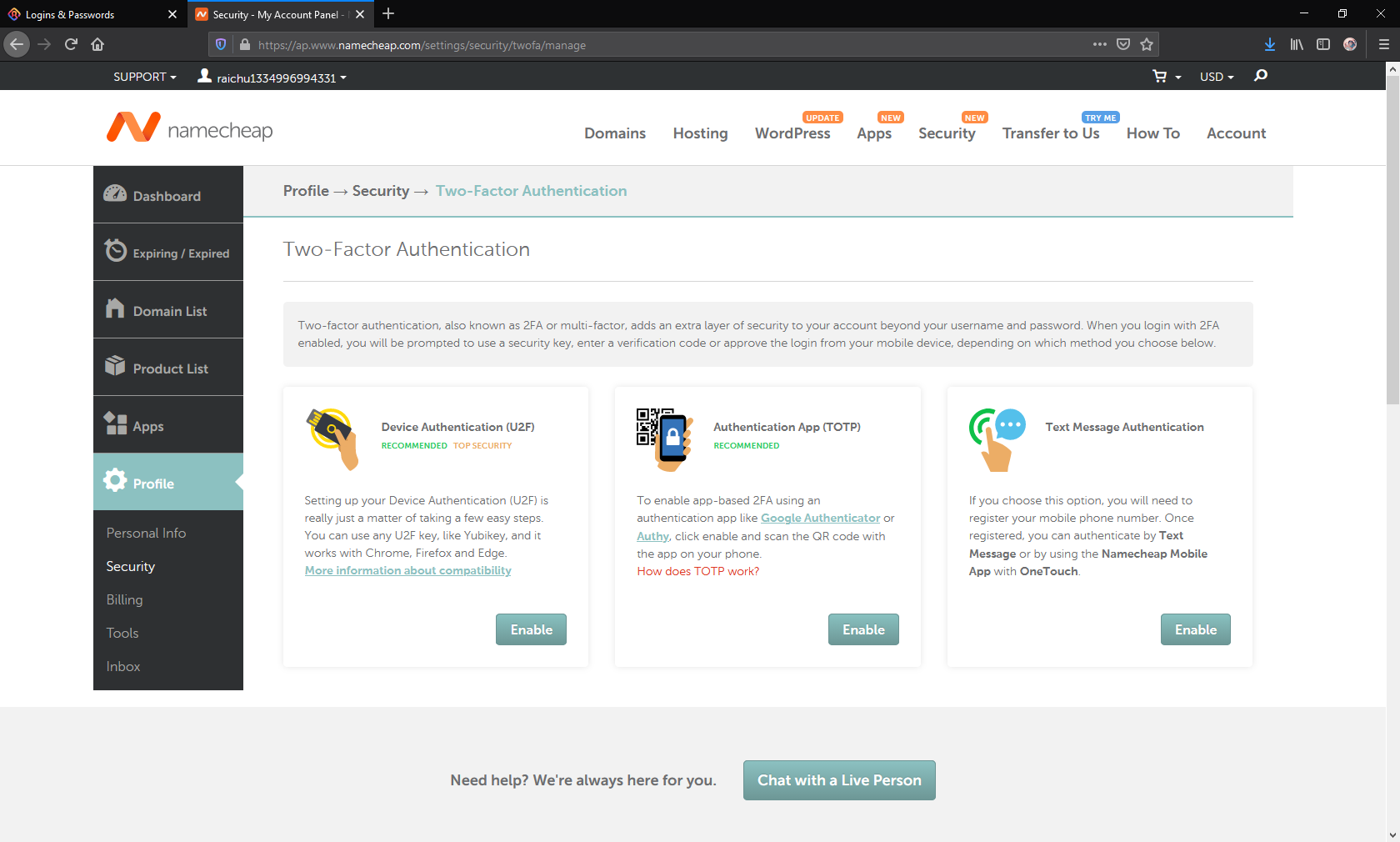This screenshot has height=842, width=1400.
Task: Click the Profile gear icon in sidebar
Action: click(115, 480)
